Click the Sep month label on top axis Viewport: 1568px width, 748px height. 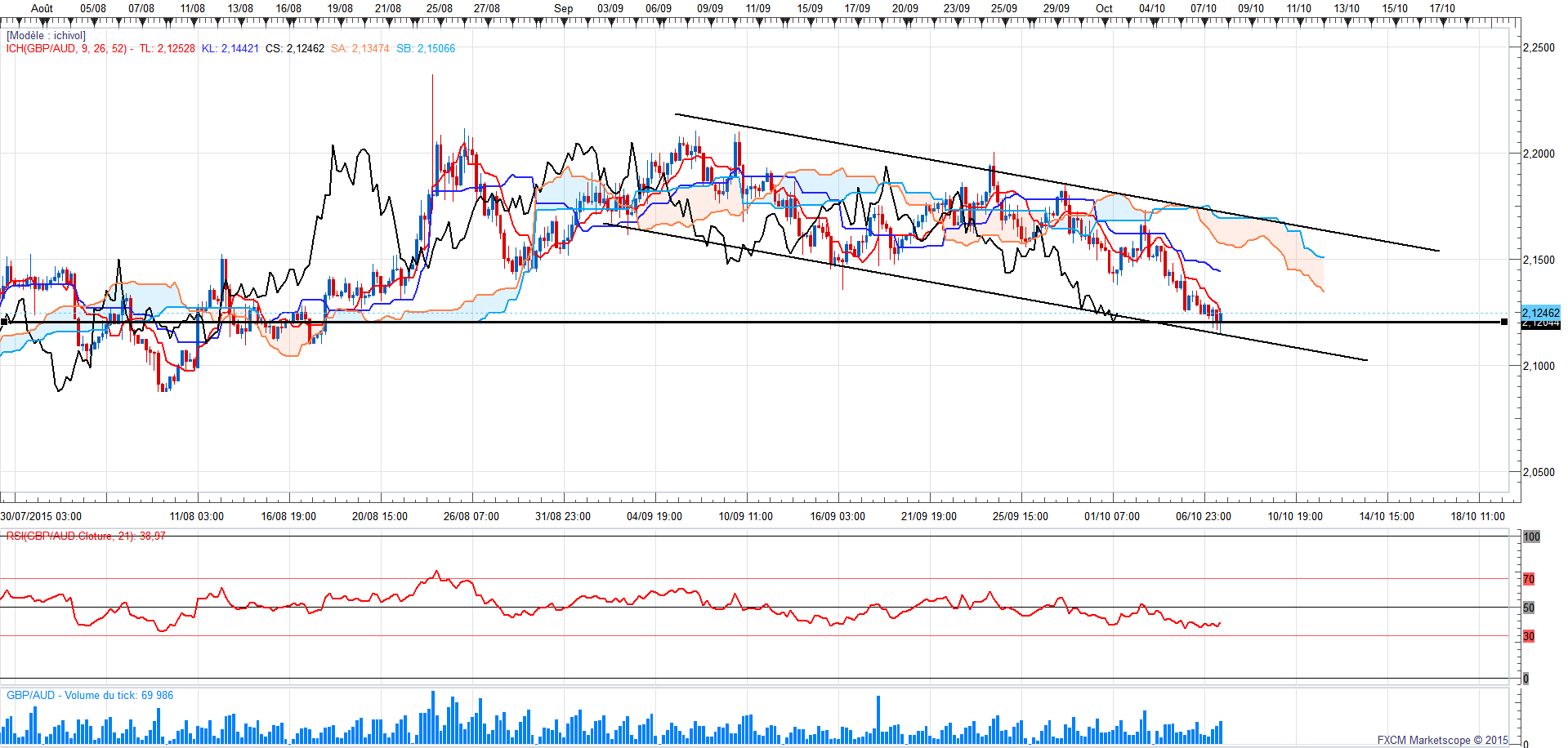click(x=563, y=9)
